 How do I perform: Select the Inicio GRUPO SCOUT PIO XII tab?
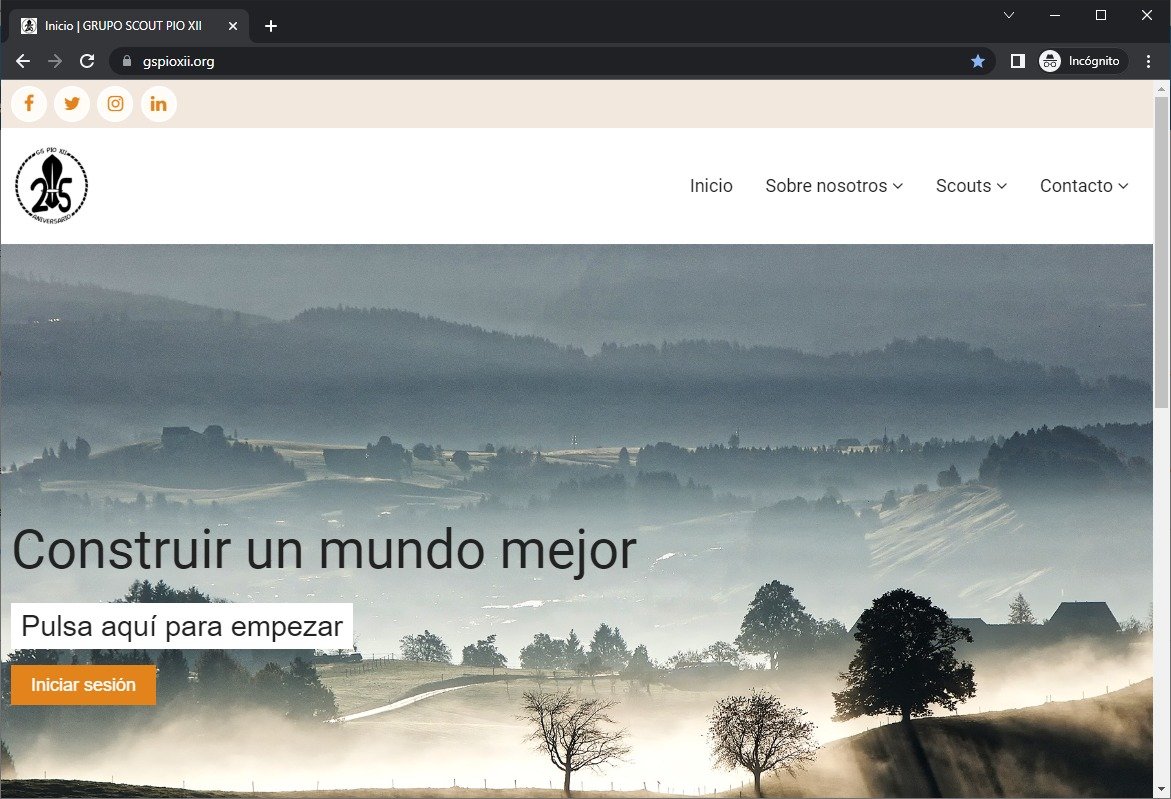tap(125, 26)
